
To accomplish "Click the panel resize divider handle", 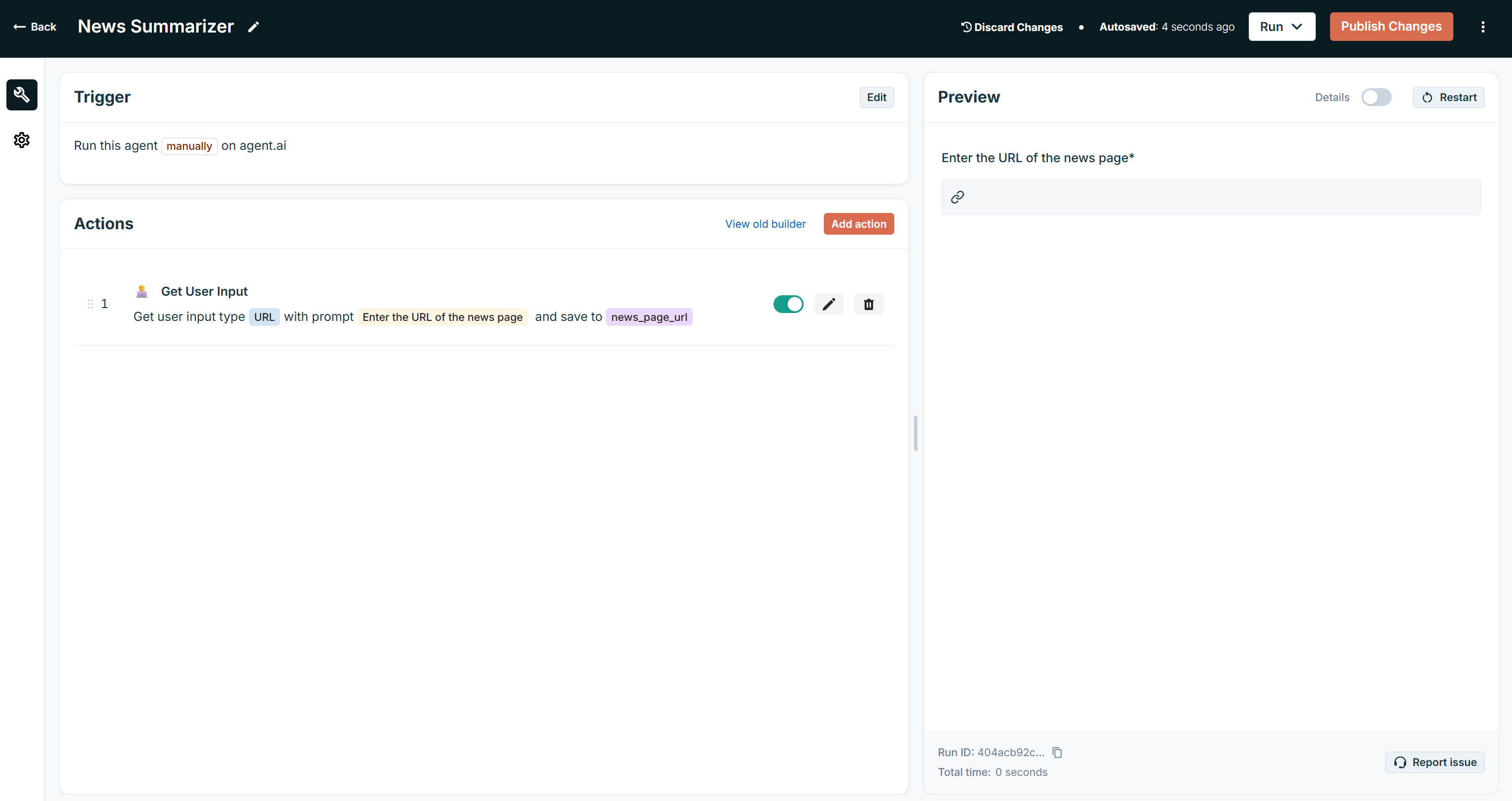I will coord(915,433).
